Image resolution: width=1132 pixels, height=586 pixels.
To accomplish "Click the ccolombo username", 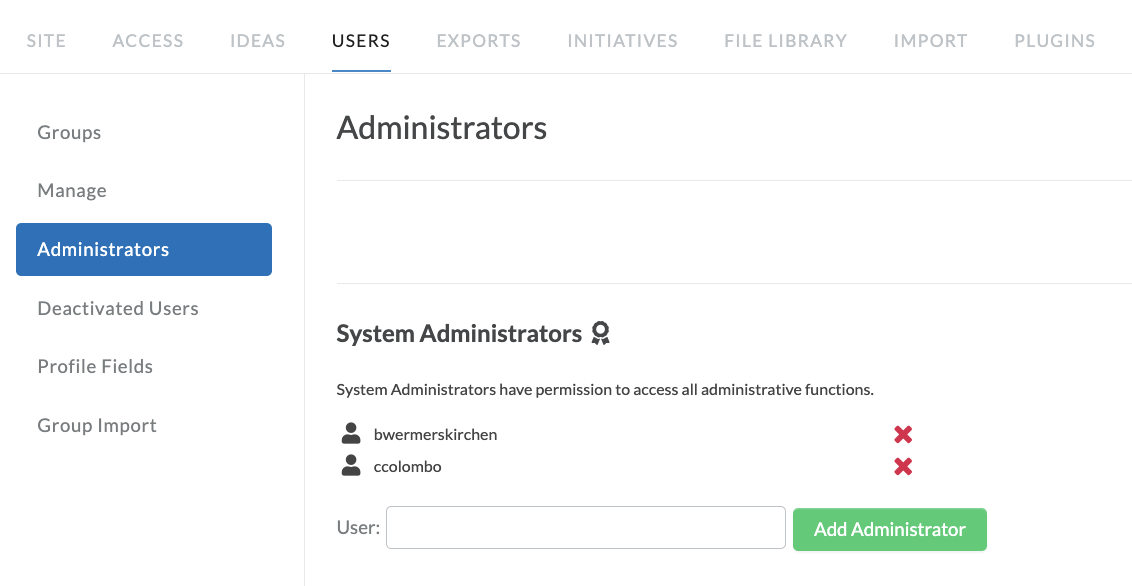I will pos(407,466).
